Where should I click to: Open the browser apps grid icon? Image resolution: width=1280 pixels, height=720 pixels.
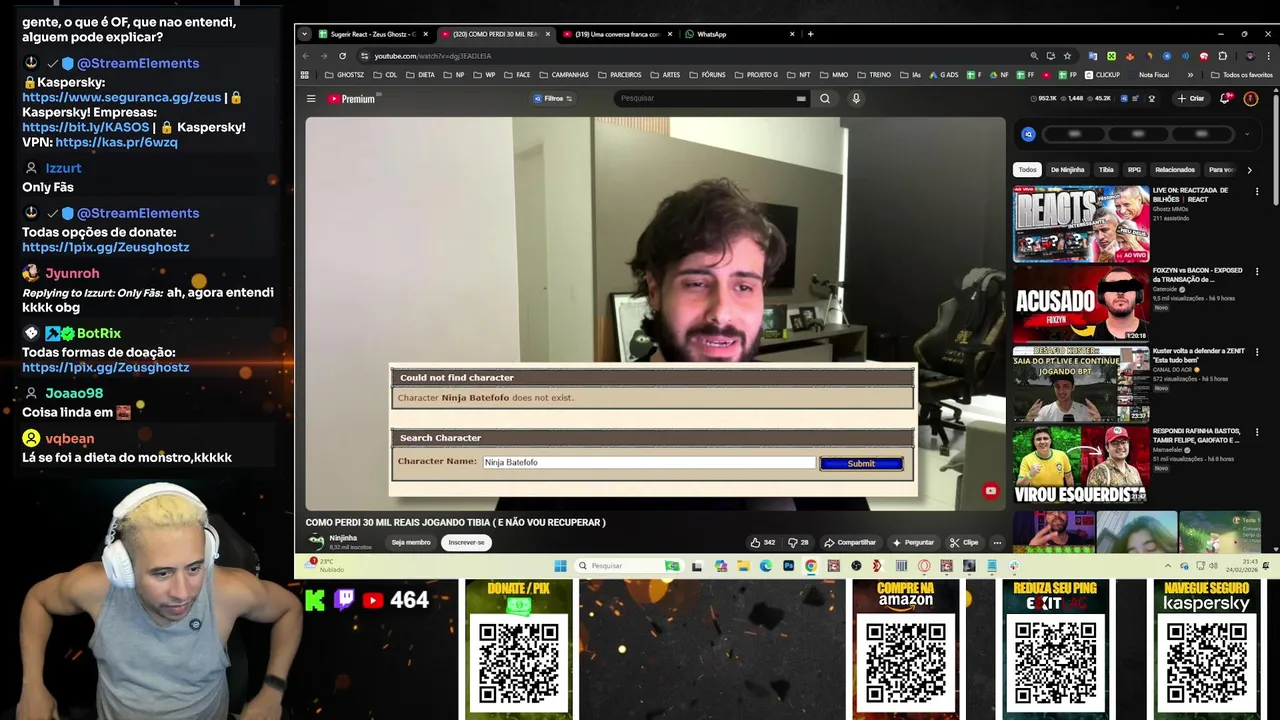pos(305,75)
